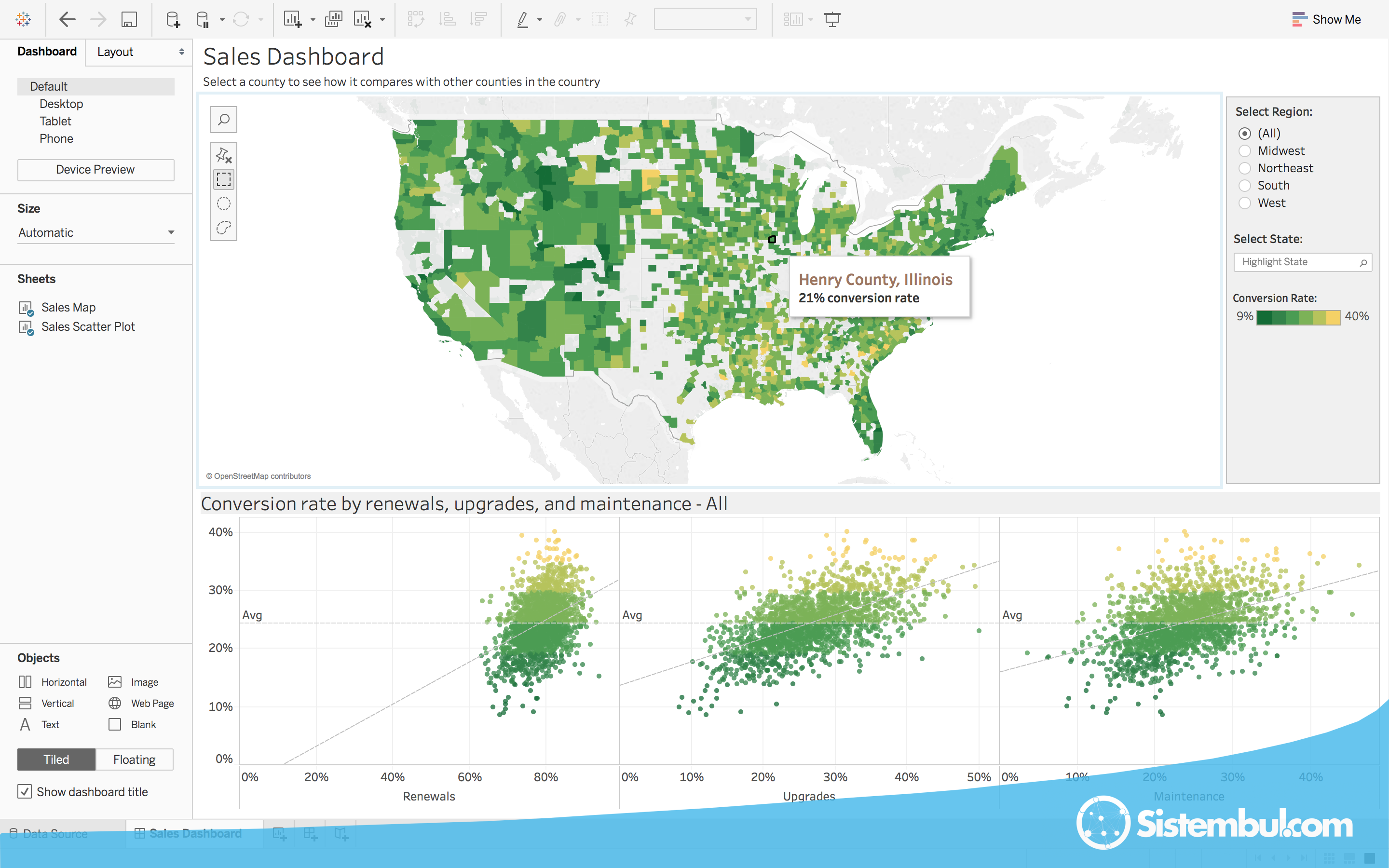The image size is (1389, 868).
Task: Open Show/Hide cards icon
Action: point(793,19)
